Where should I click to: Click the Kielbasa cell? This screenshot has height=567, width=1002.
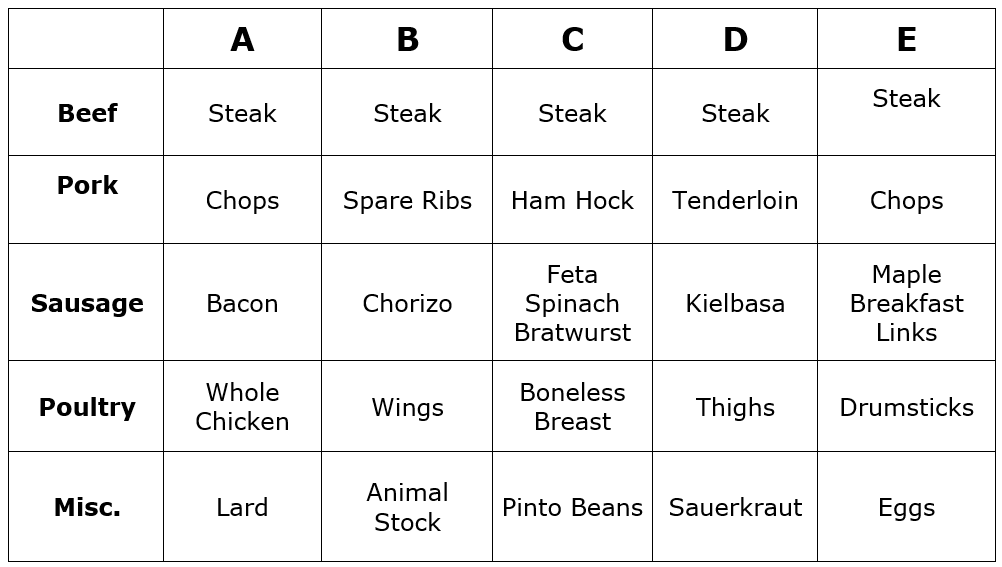tap(735, 303)
